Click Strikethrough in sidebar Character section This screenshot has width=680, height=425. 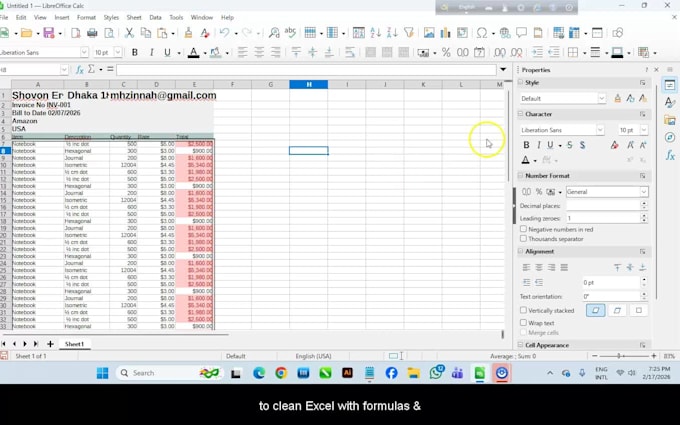coord(569,145)
